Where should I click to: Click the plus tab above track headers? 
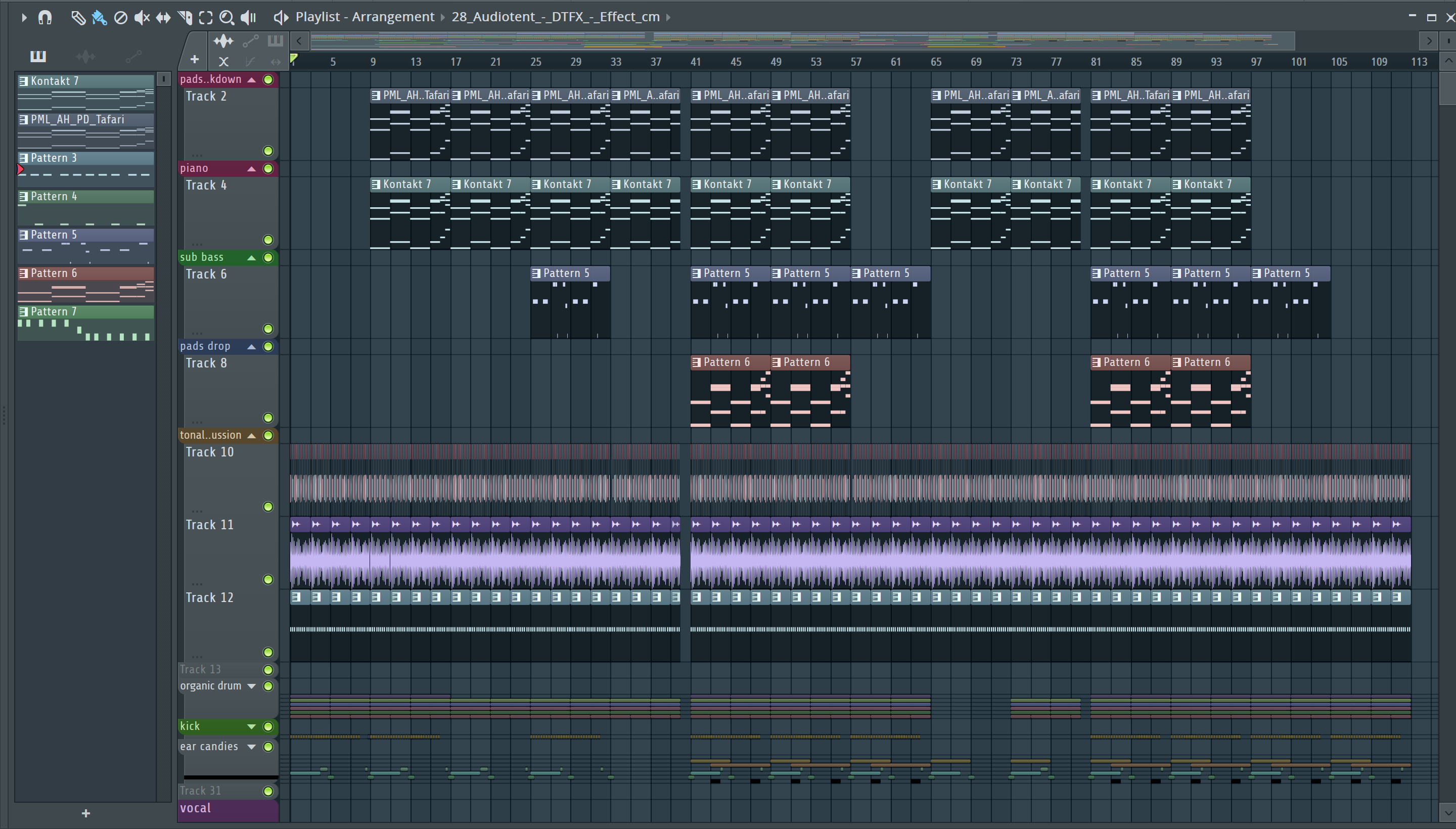[194, 59]
